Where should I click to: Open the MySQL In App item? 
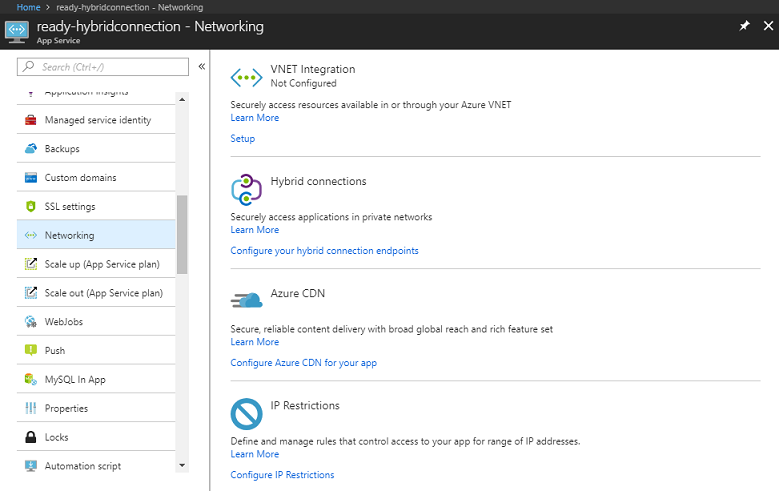pos(96,379)
